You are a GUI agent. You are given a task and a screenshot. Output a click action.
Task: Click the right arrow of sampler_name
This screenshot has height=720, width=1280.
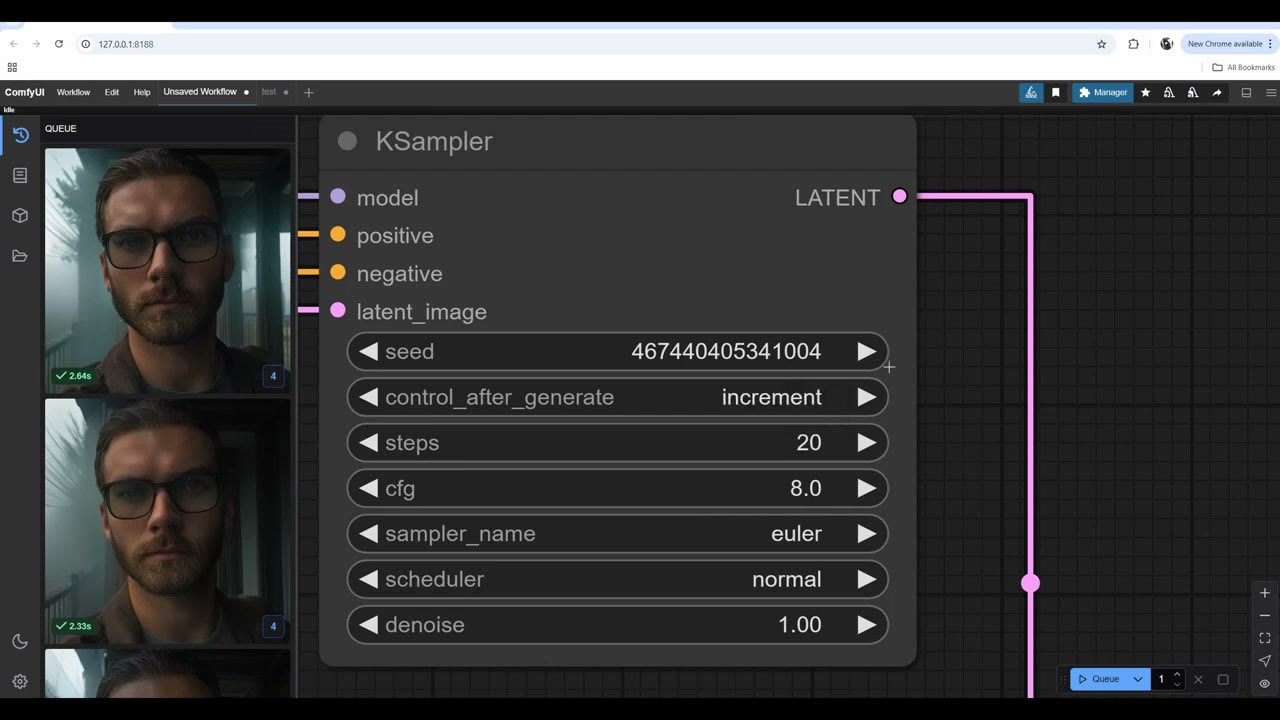[x=866, y=534]
